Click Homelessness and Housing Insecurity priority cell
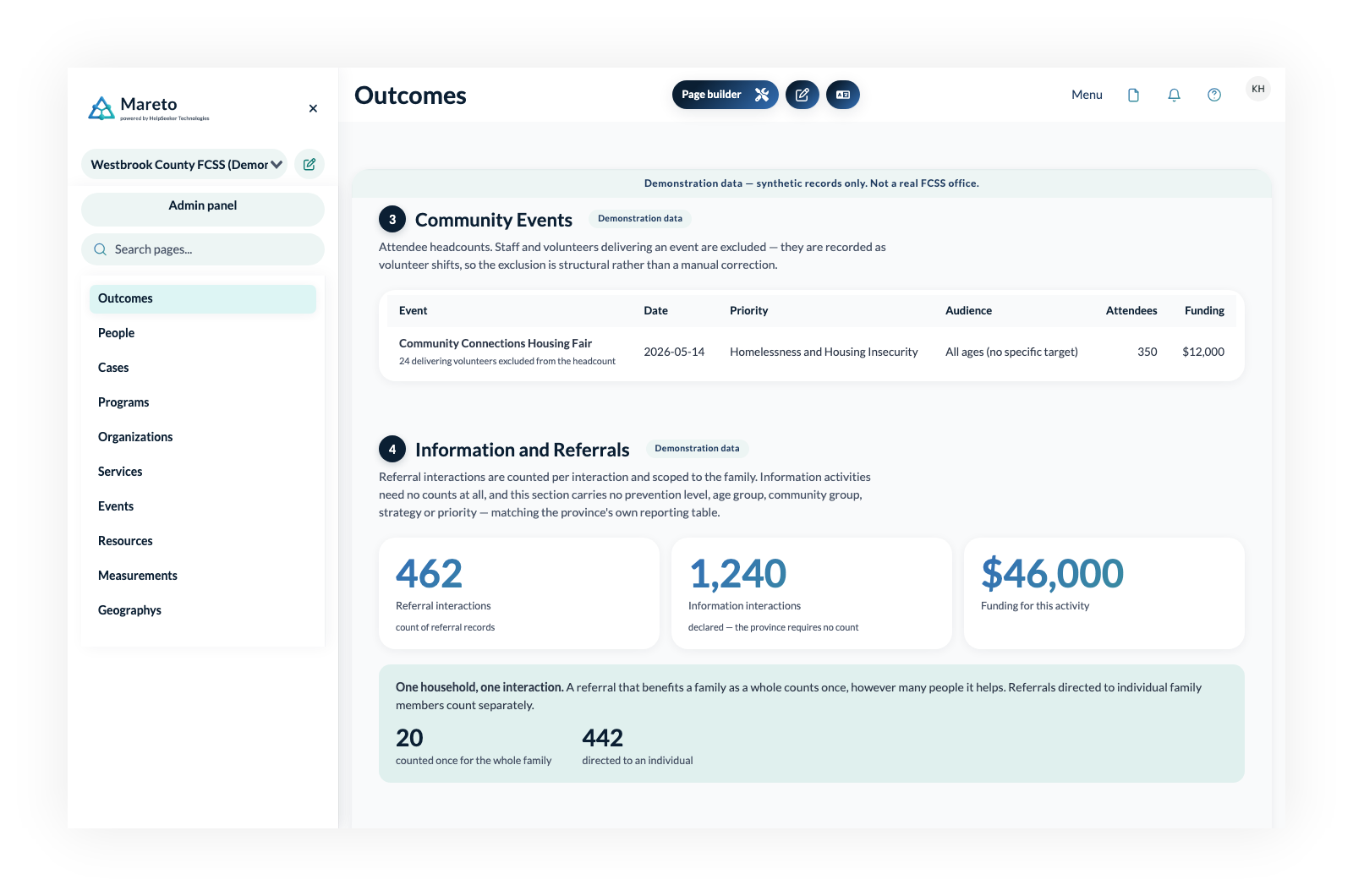Viewport: 1353px width, 896px height. [824, 352]
